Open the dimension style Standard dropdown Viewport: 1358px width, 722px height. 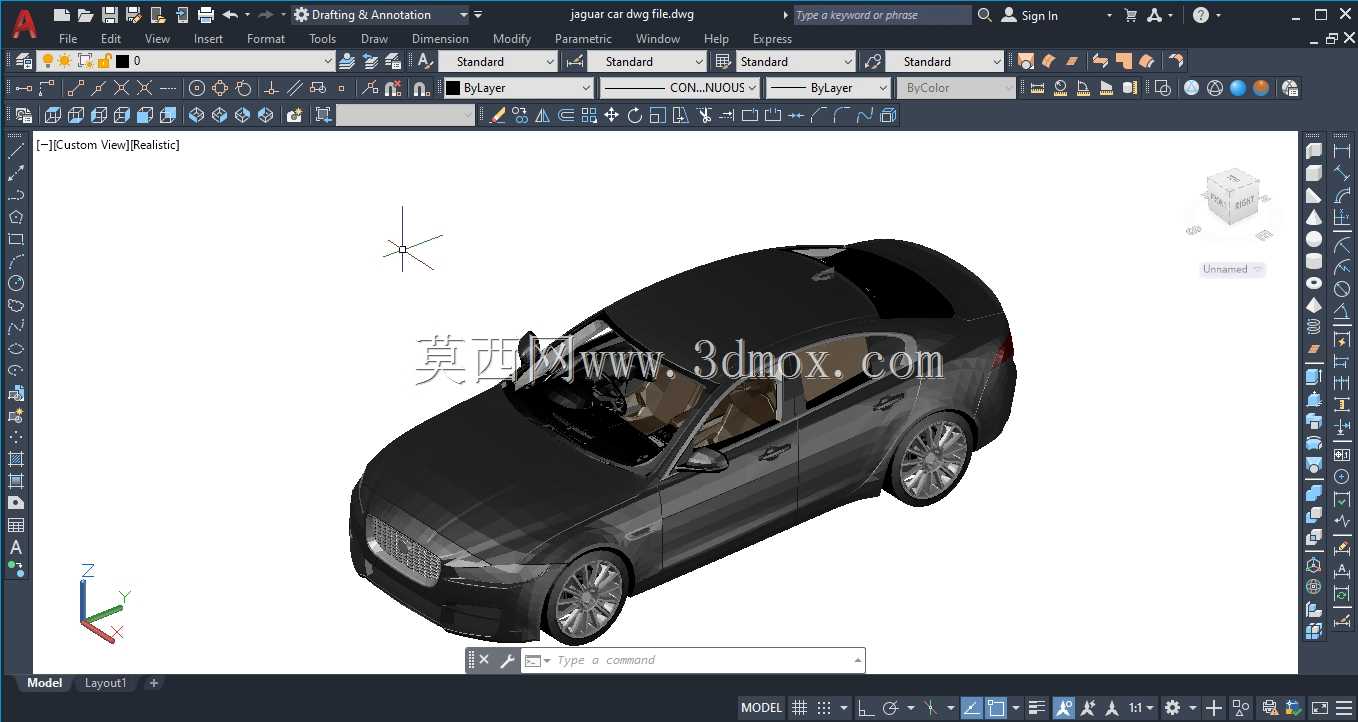[645, 61]
